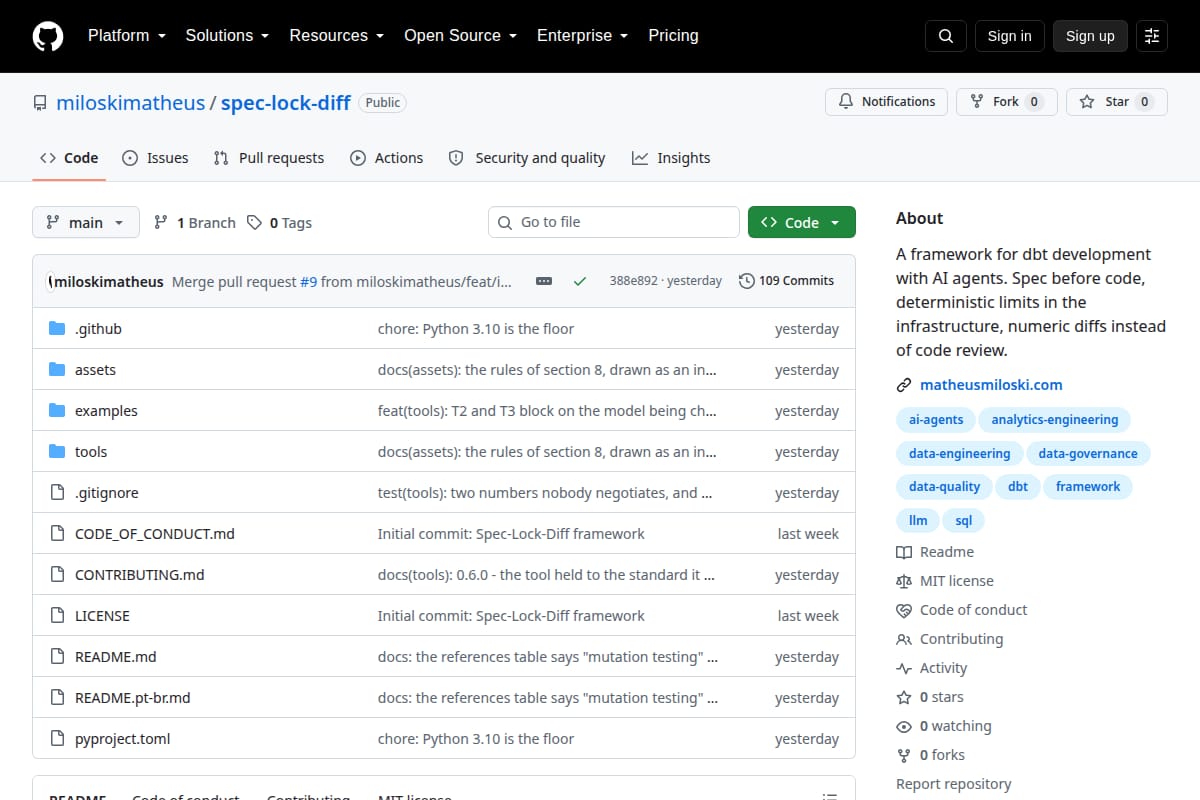Expand the Resources menu
Screen dimensions: 1200x800
[336, 36]
